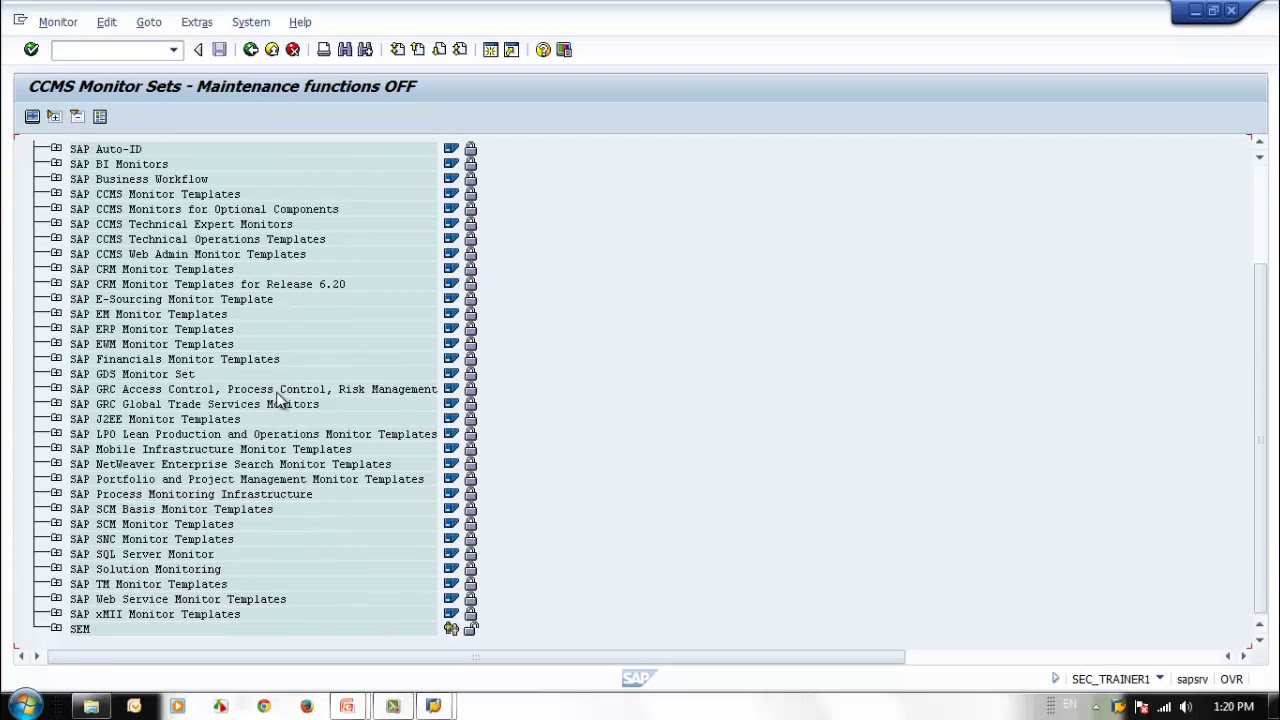Open Find with the binoculars icon
Viewport: 1280px width, 720px height.
[x=345, y=50]
